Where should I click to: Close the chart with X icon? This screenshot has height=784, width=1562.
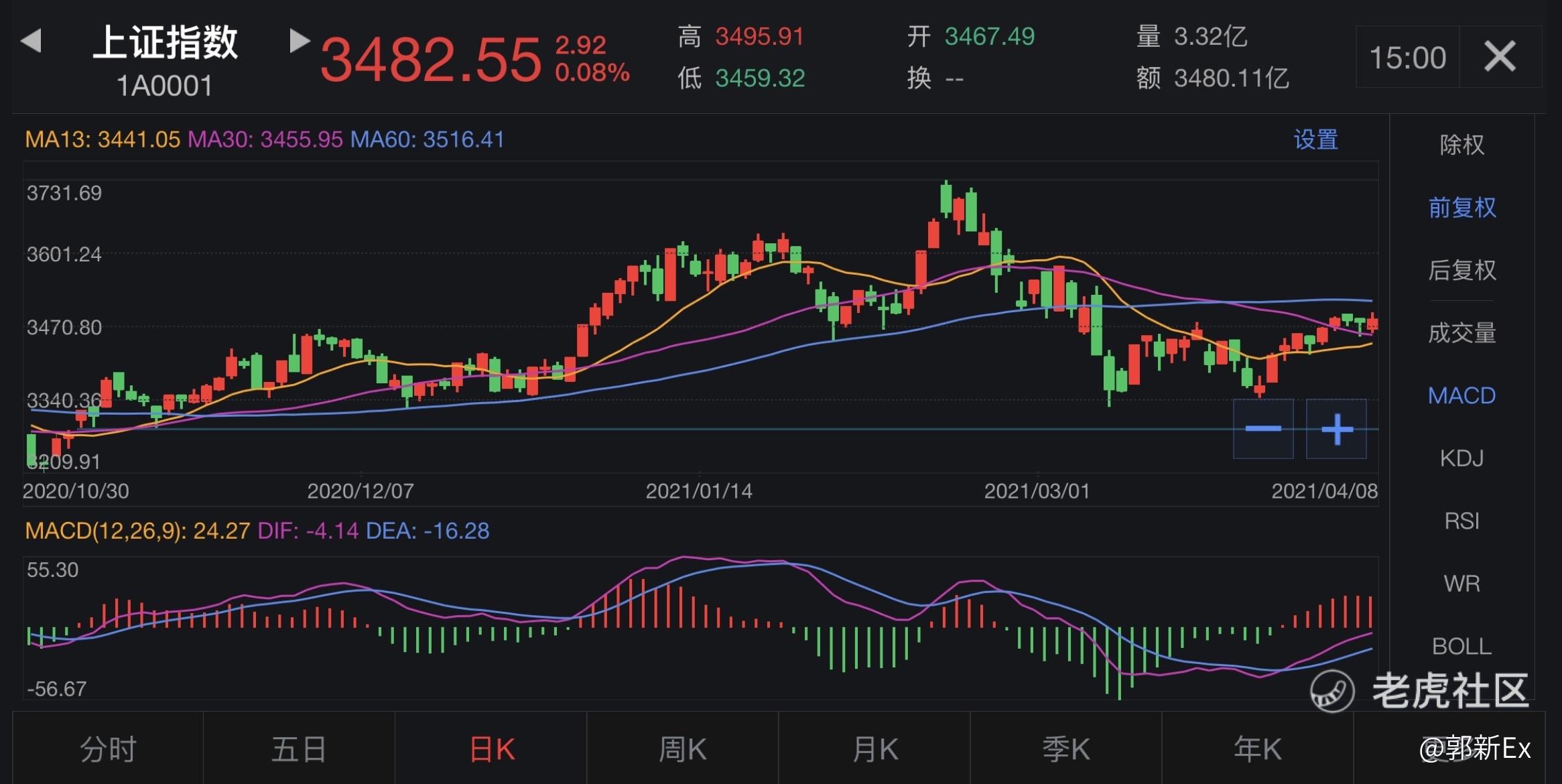[x=1500, y=56]
